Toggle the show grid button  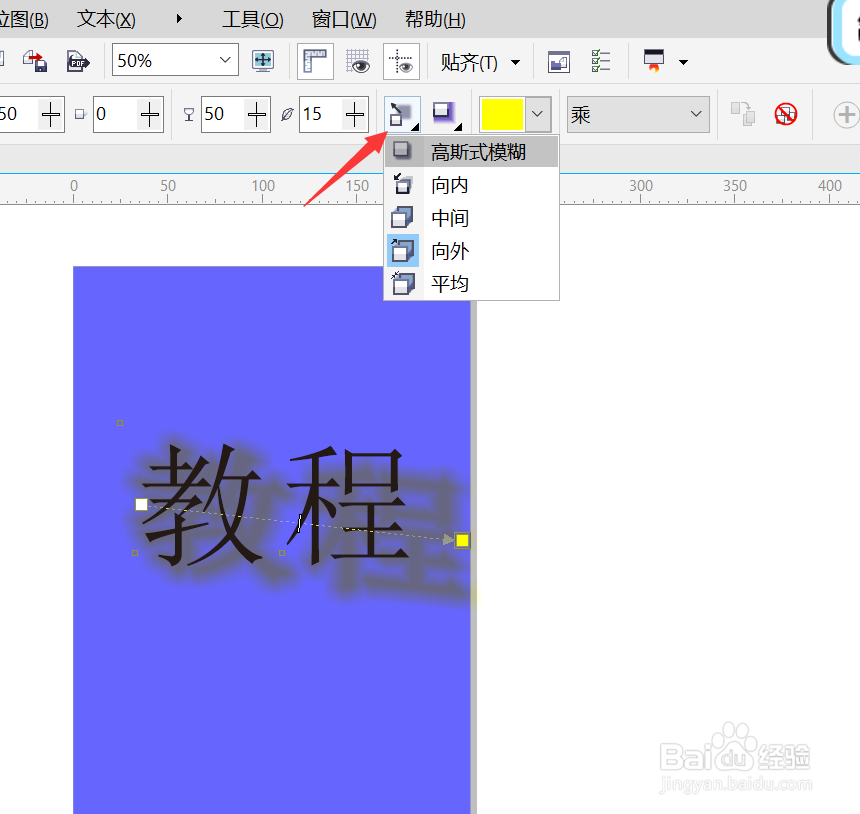(x=358, y=61)
